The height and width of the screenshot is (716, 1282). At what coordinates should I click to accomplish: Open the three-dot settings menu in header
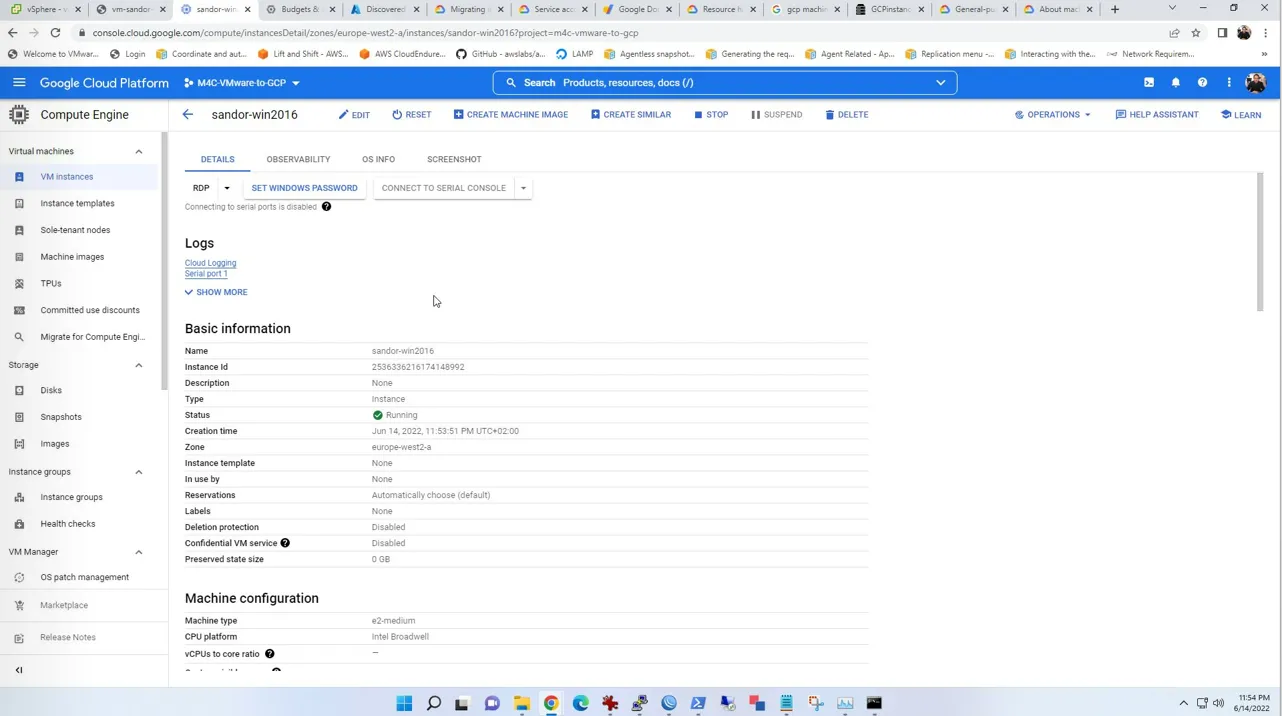(x=1229, y=83)
